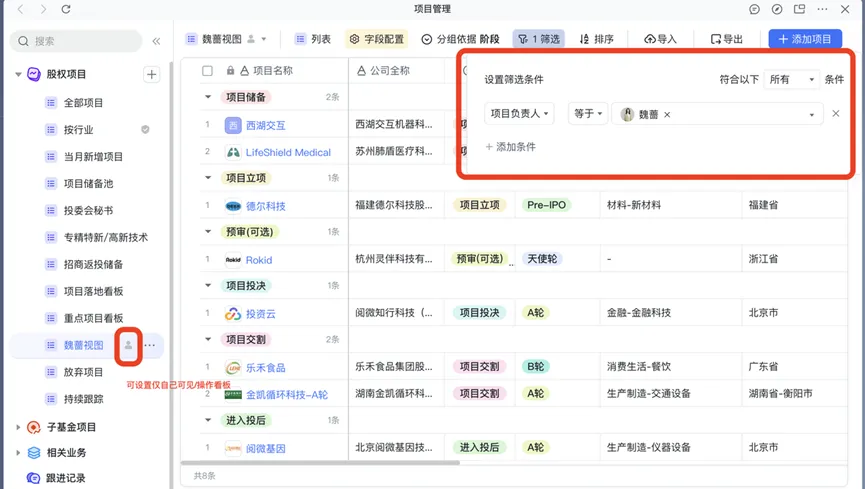The height and width of the screenshot is (489, 865).
Task: Open the comments bubble icon in title bar
Action: [x=754, y=9]
